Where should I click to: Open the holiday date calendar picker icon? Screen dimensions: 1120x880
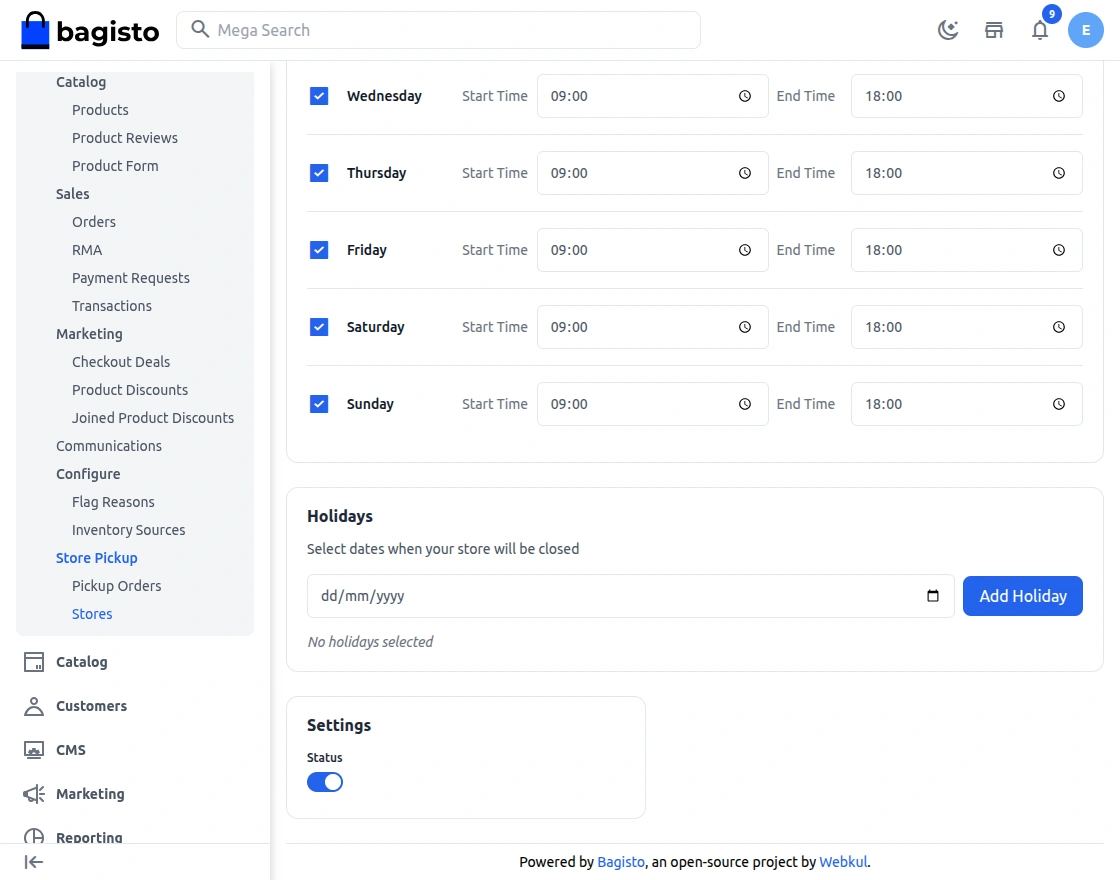(x=932, y=596)
